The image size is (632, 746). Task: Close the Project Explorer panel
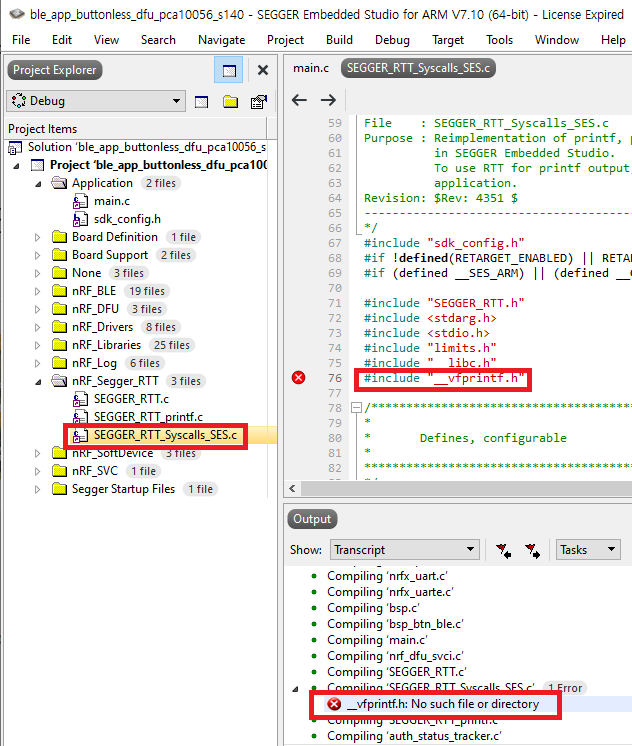[263, 70]
